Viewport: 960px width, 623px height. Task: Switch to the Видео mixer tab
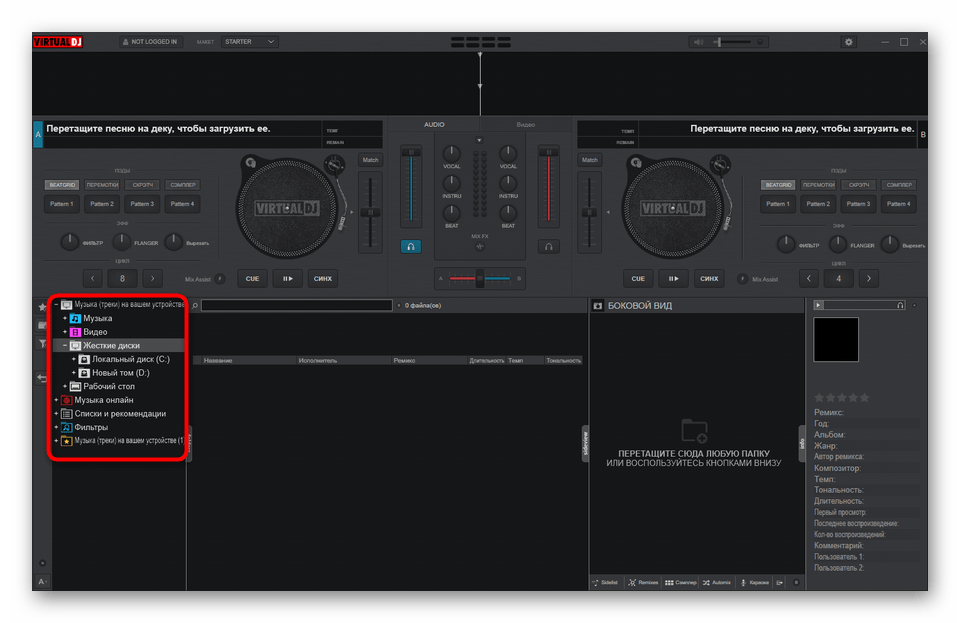pos(525,125)
